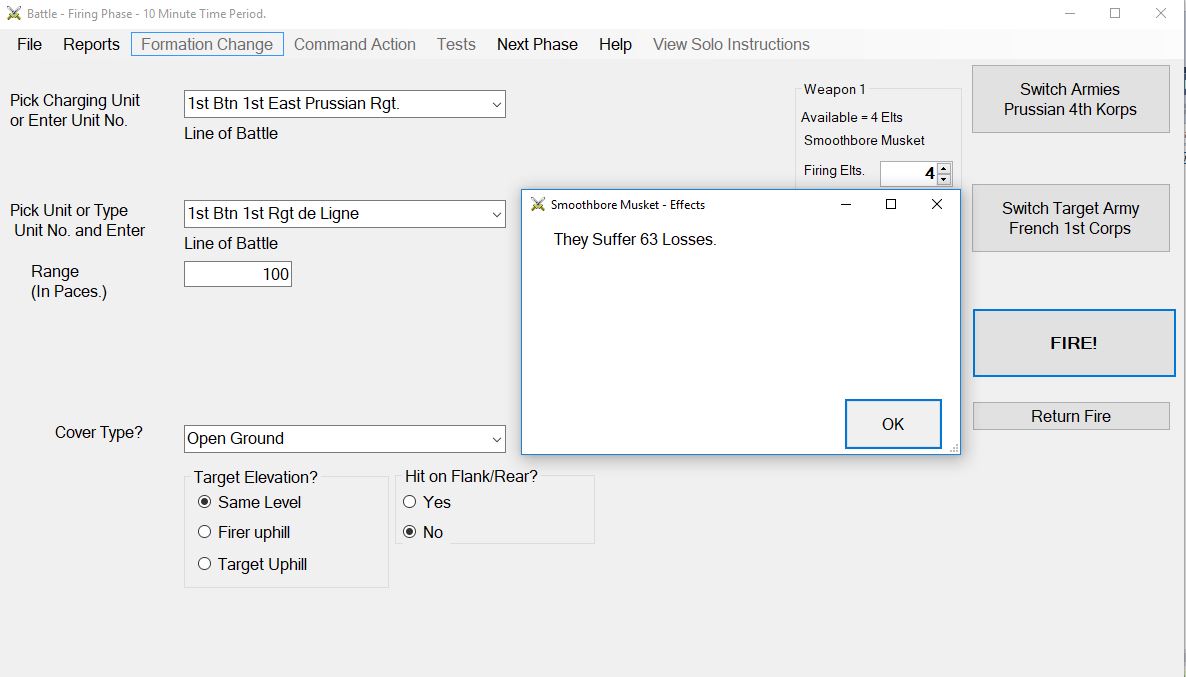This screenshot has width=1186, height=677.
Task: Expand the Cover Type dropdown
Action: [496, 439]
